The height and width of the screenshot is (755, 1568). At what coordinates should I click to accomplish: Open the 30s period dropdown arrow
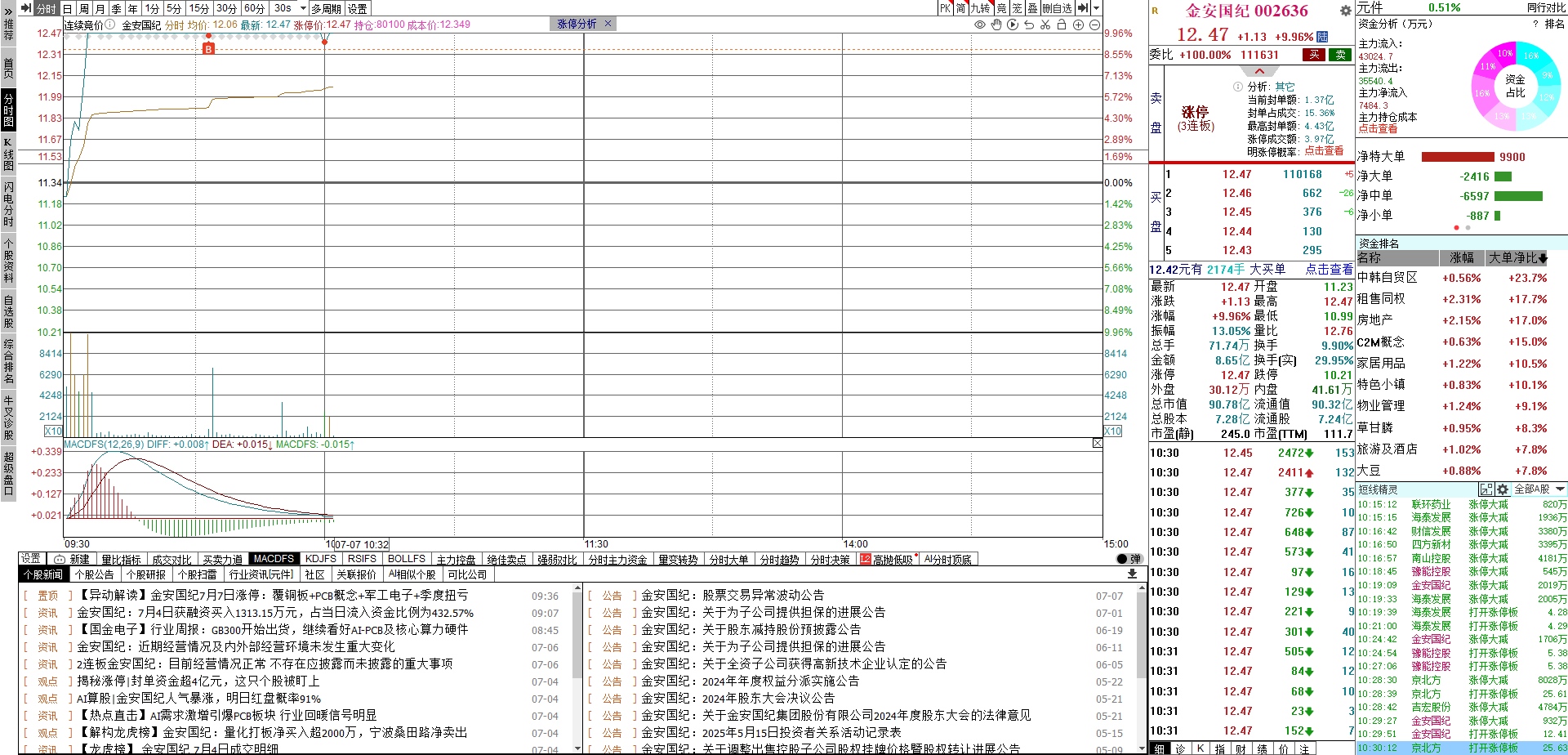[x=303, y=8]
